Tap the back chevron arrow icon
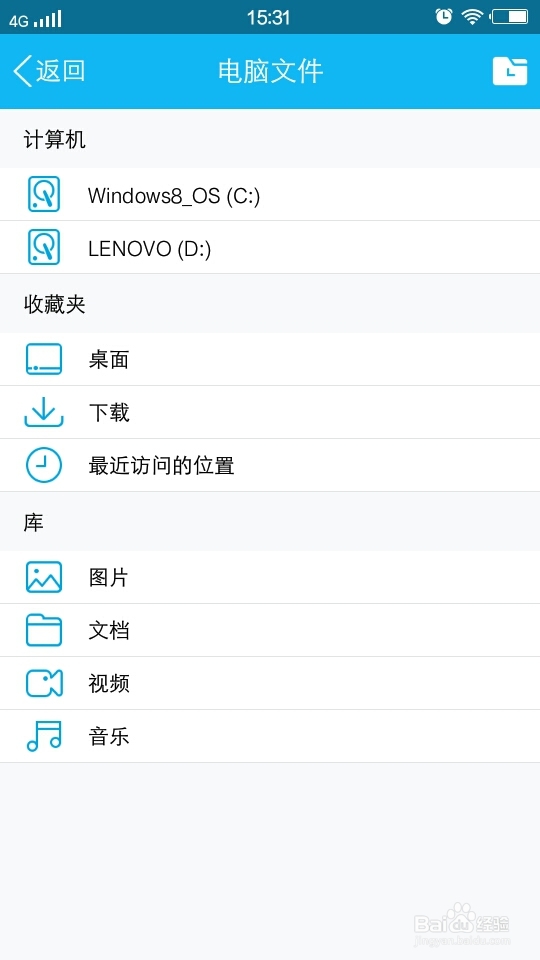Viewport: 540px width, 960px height. 22,71
